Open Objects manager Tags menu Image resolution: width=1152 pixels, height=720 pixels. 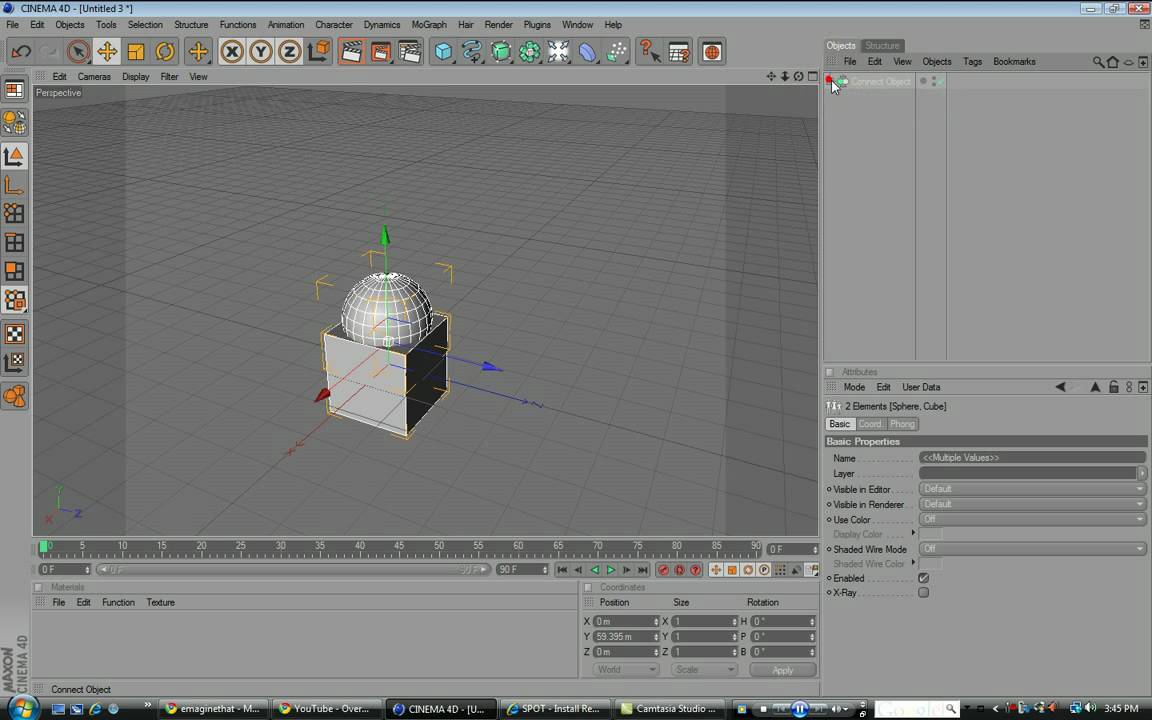pyautogui.click(x=973, y=62)
